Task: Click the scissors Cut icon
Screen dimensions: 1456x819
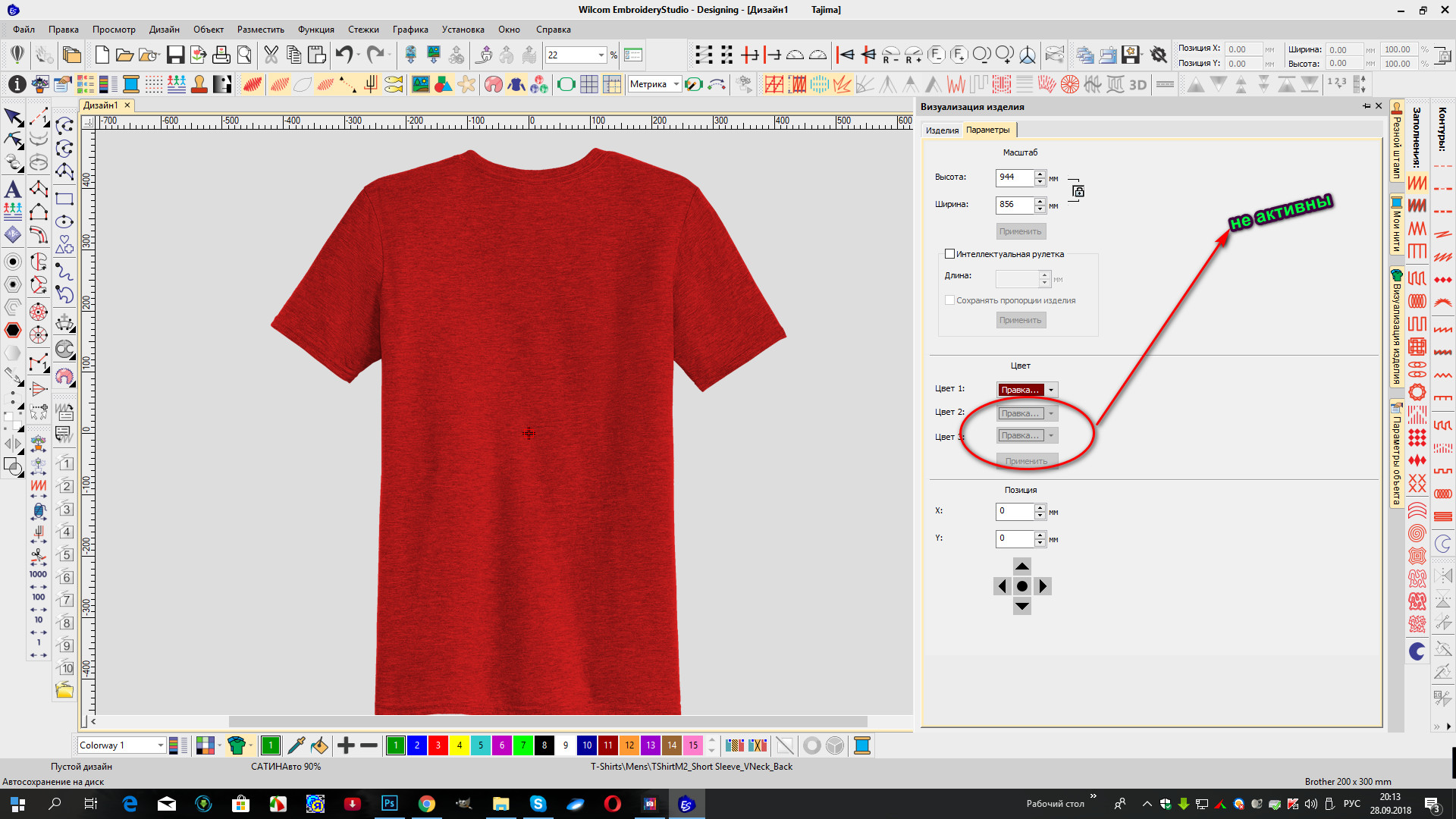Action: [x=271, y=55]
